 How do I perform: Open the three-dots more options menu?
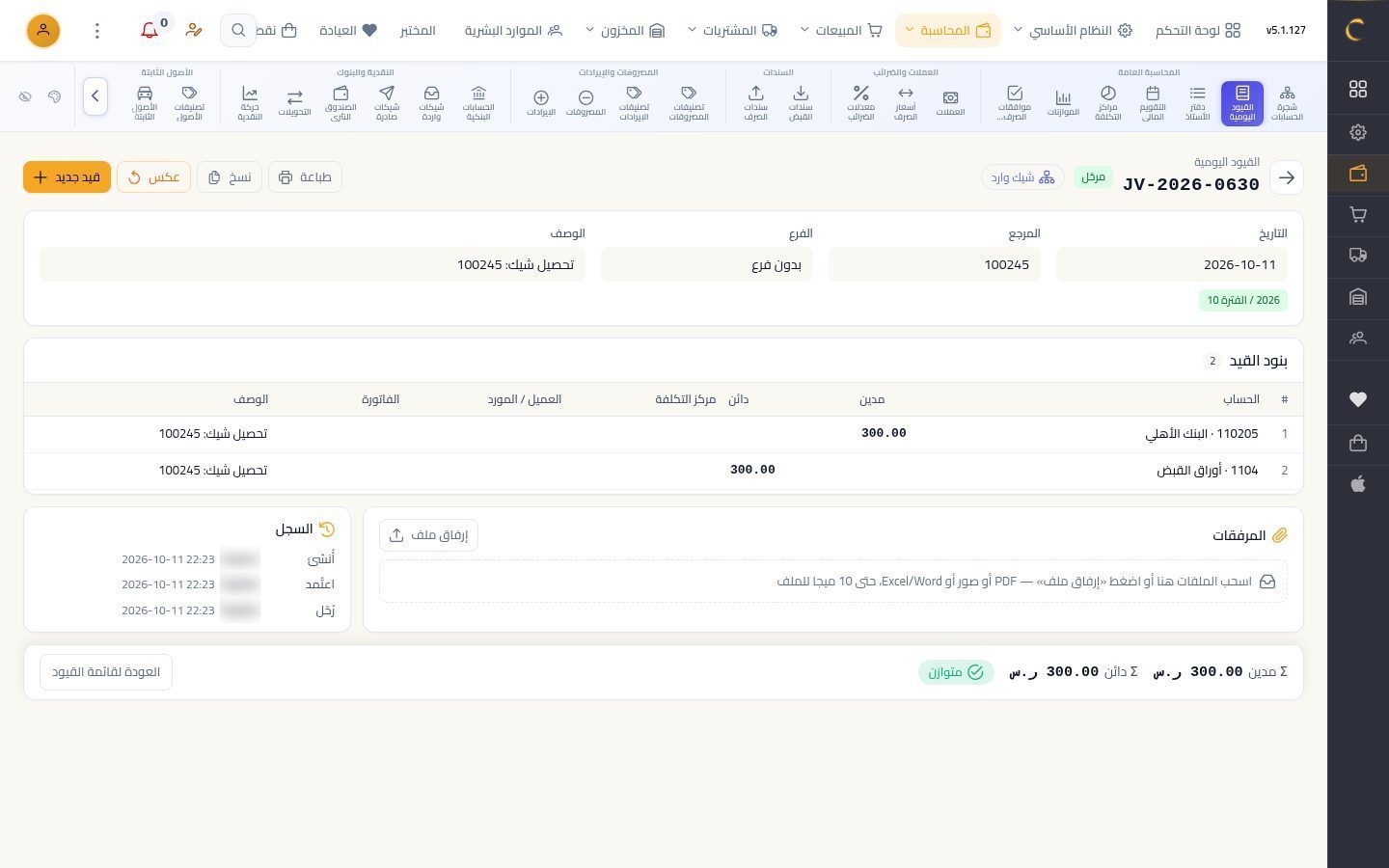tap(97, 31)
